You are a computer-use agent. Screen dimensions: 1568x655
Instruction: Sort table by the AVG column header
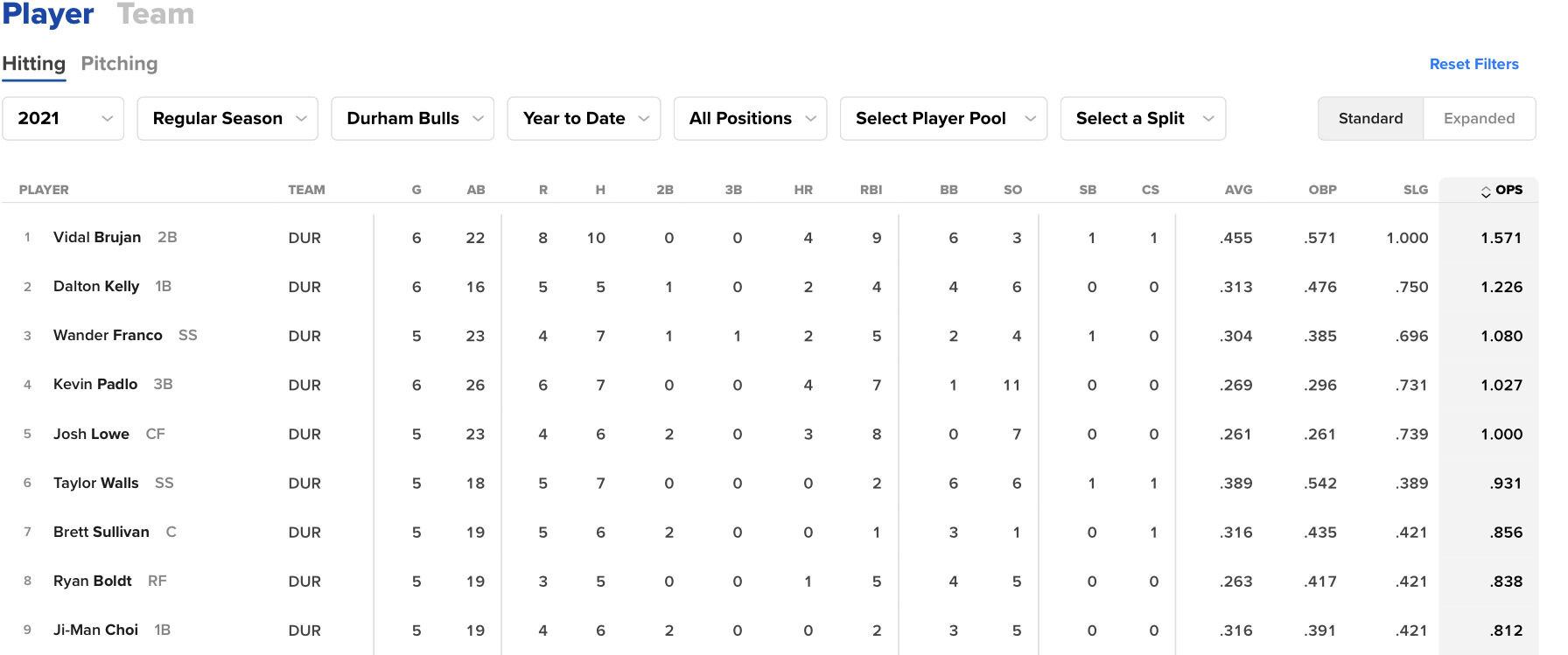[x=1238, y=190]
